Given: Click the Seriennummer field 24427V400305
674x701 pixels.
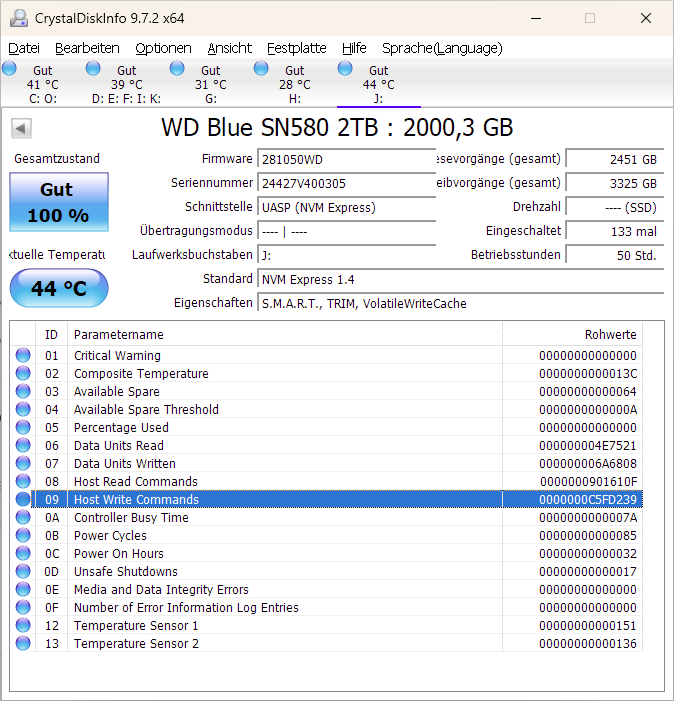Looking at the screenshot, I should 346,183.
